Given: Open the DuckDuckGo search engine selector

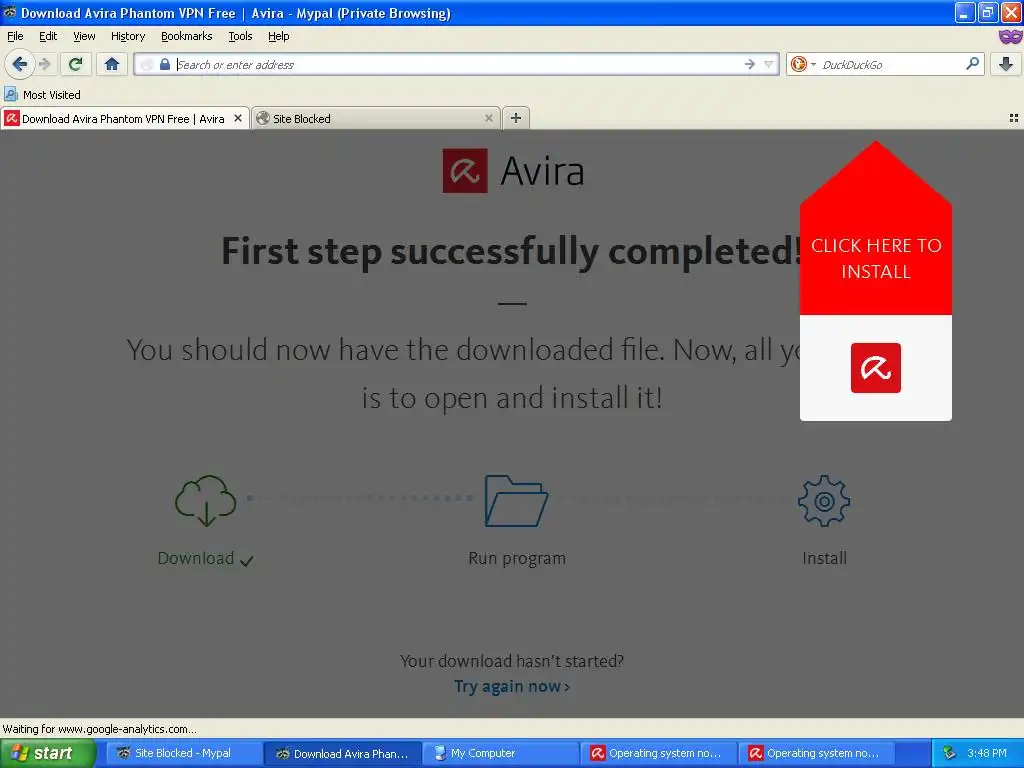Looking at the screenshot, I should (803, 64).
